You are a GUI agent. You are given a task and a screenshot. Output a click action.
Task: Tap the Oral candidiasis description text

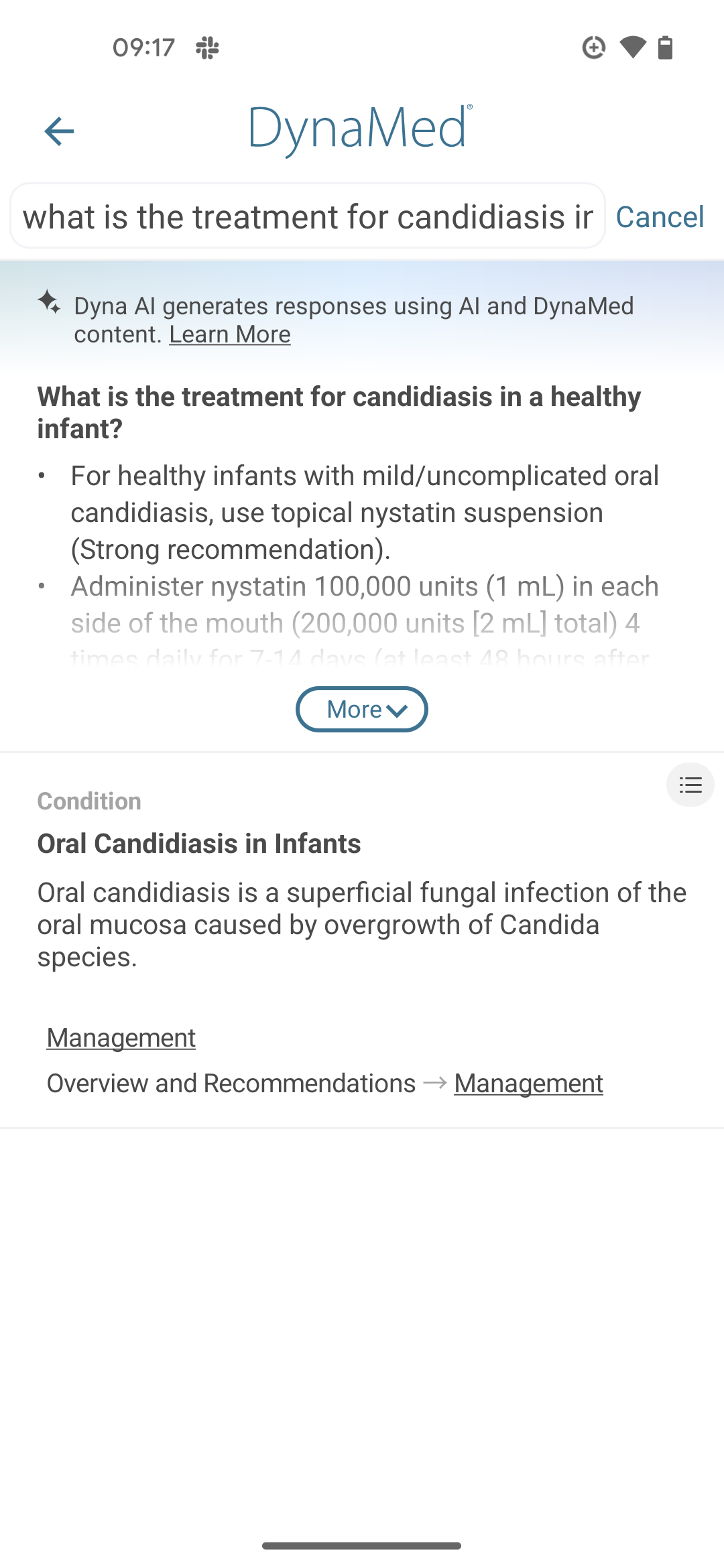pos(362,925)
